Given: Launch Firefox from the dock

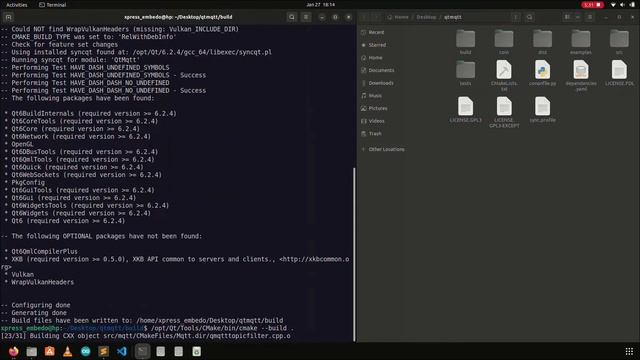Looking at the screenshot, I should [13, 351].
